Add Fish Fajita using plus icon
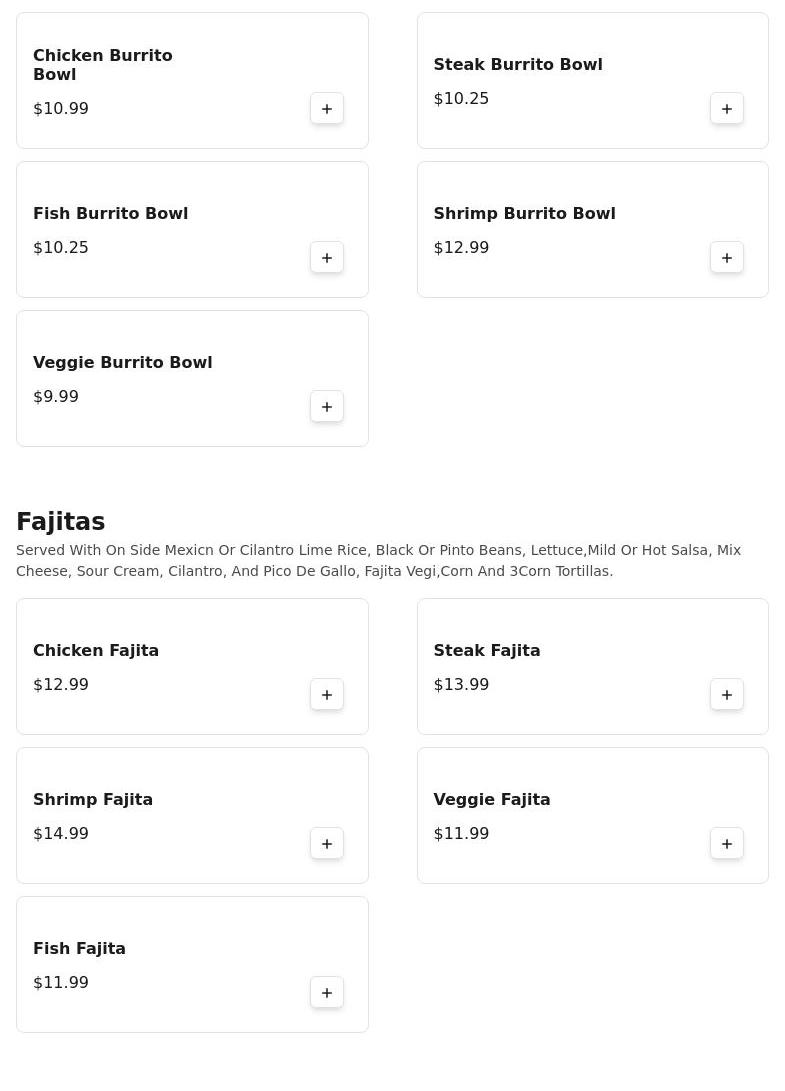Screen dimensions: 785x1091 [x=327, y=993]
